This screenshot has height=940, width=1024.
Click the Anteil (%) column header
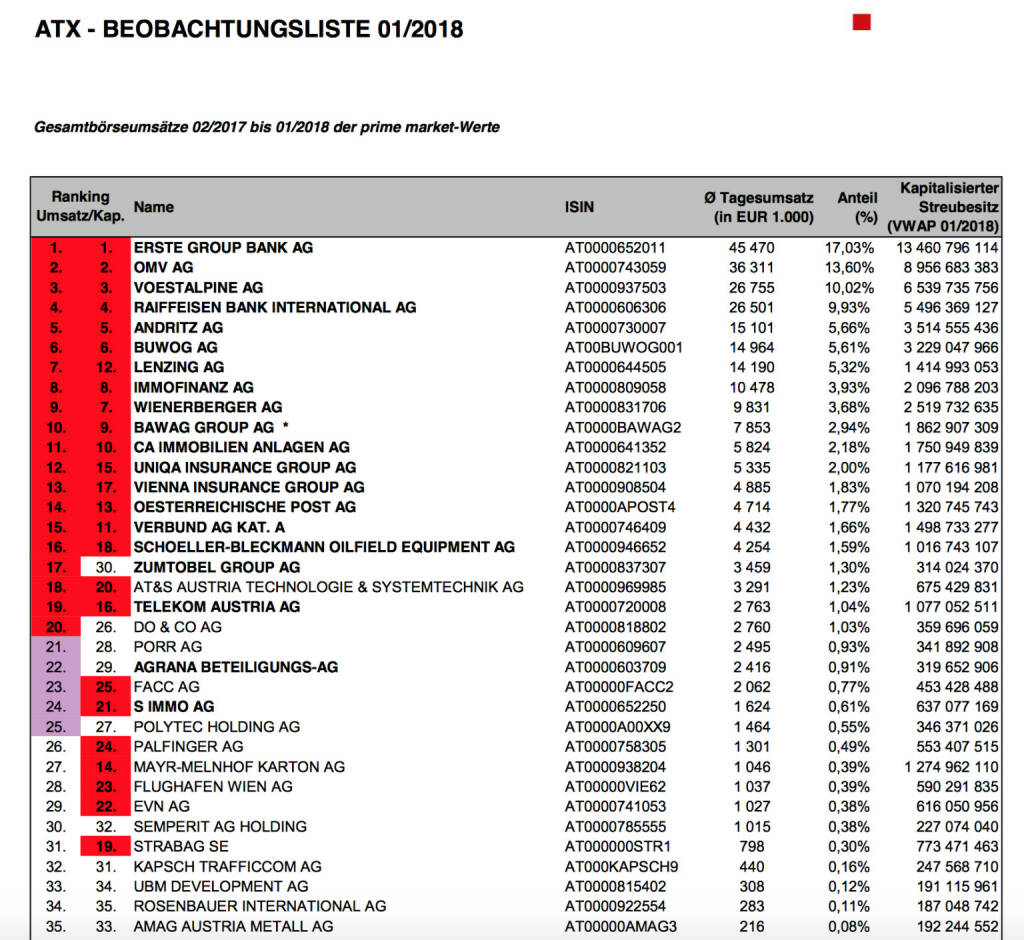(856, 207)
